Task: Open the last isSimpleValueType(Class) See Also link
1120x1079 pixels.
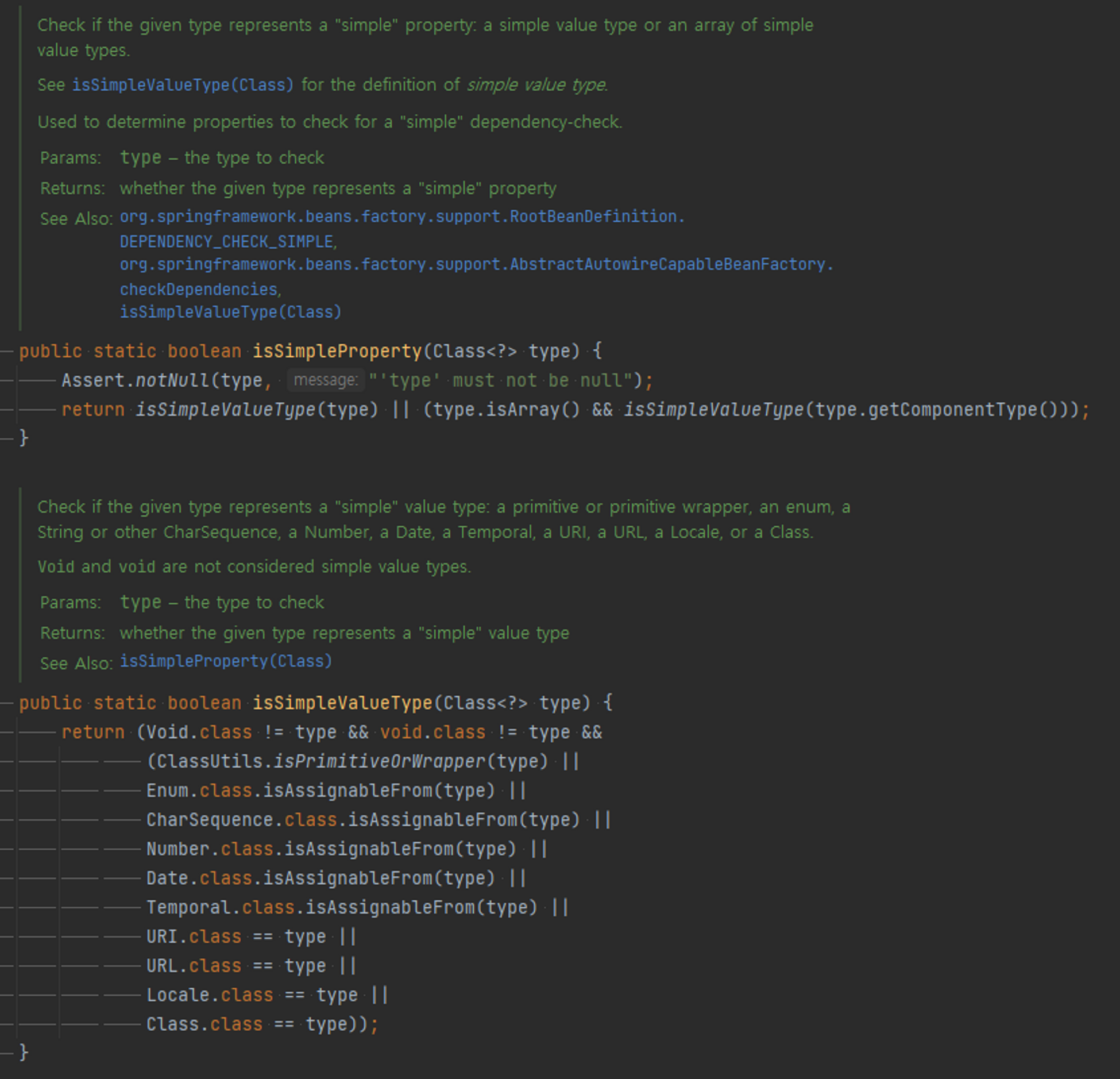Action: (230, 312)
